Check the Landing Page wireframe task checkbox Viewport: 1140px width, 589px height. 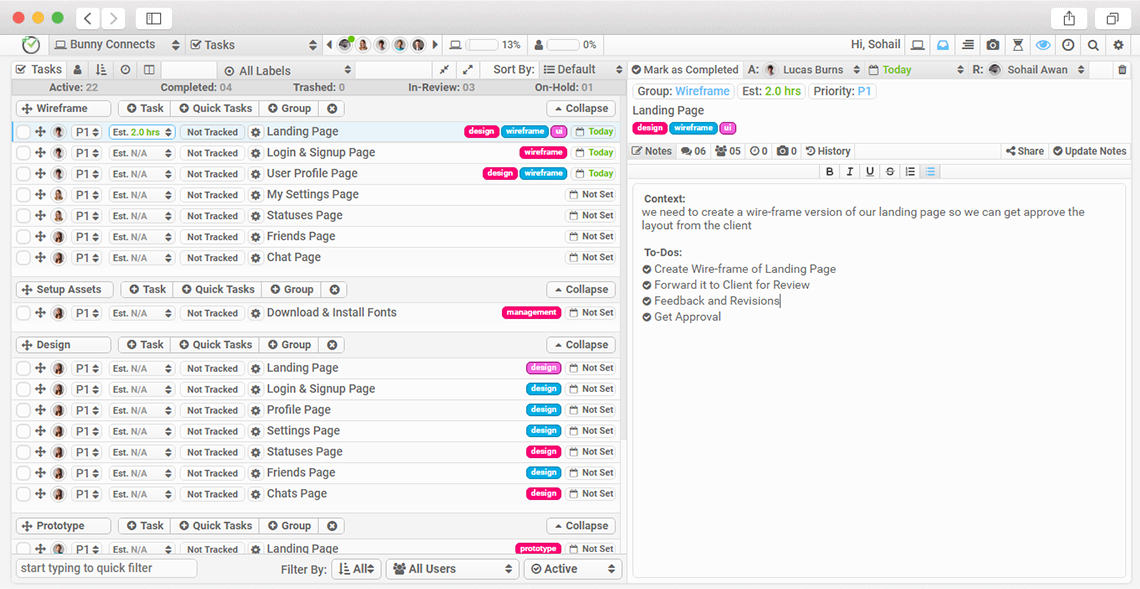coord(24,132)
